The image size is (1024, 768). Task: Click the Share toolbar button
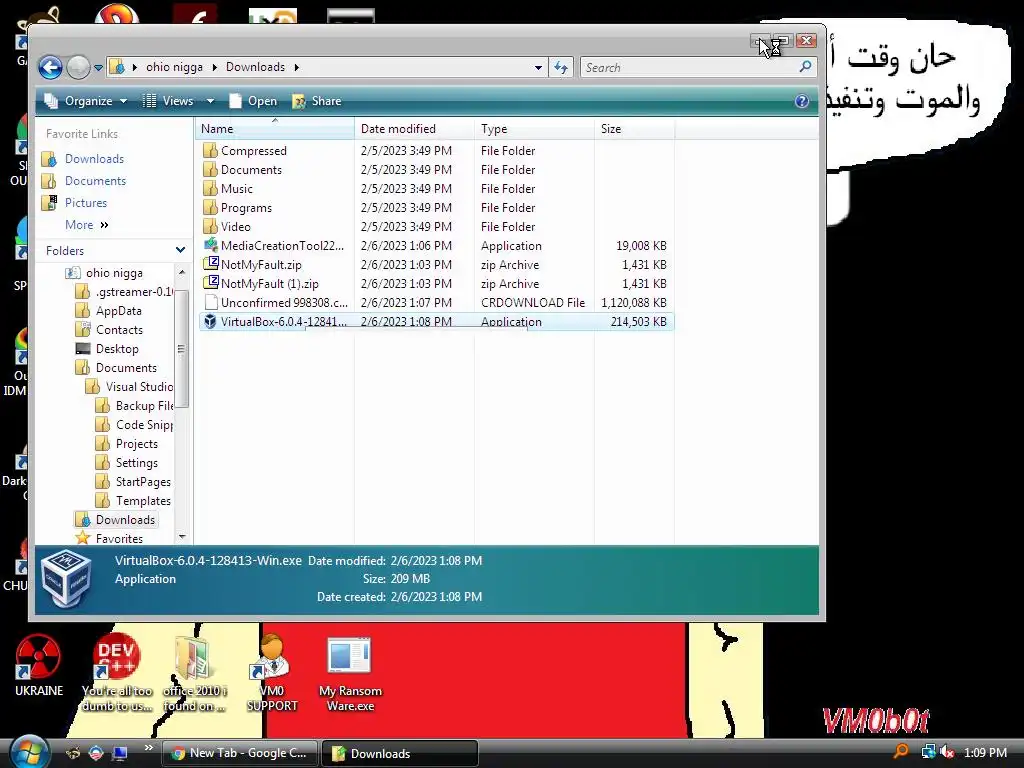coord(317,101)
